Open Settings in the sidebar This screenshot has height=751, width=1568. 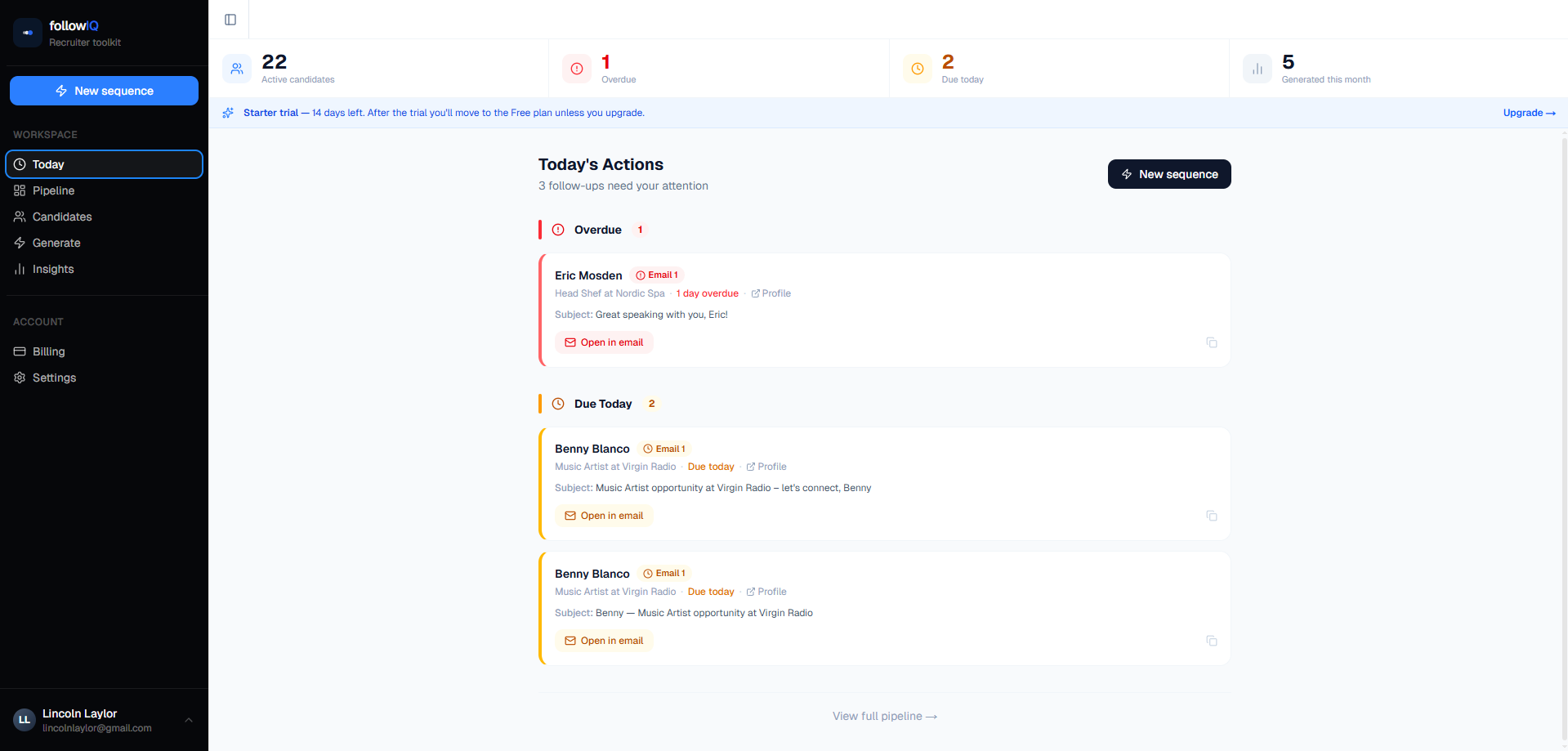[x=104, y=378]
